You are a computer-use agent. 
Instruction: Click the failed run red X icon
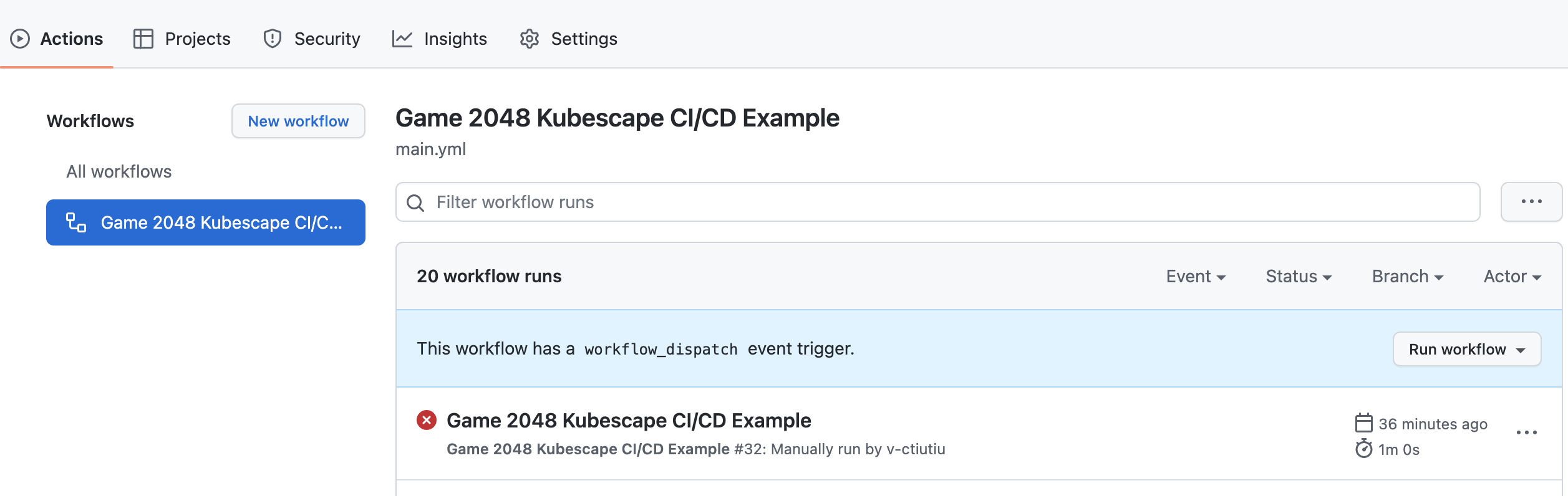coord(427,420)
